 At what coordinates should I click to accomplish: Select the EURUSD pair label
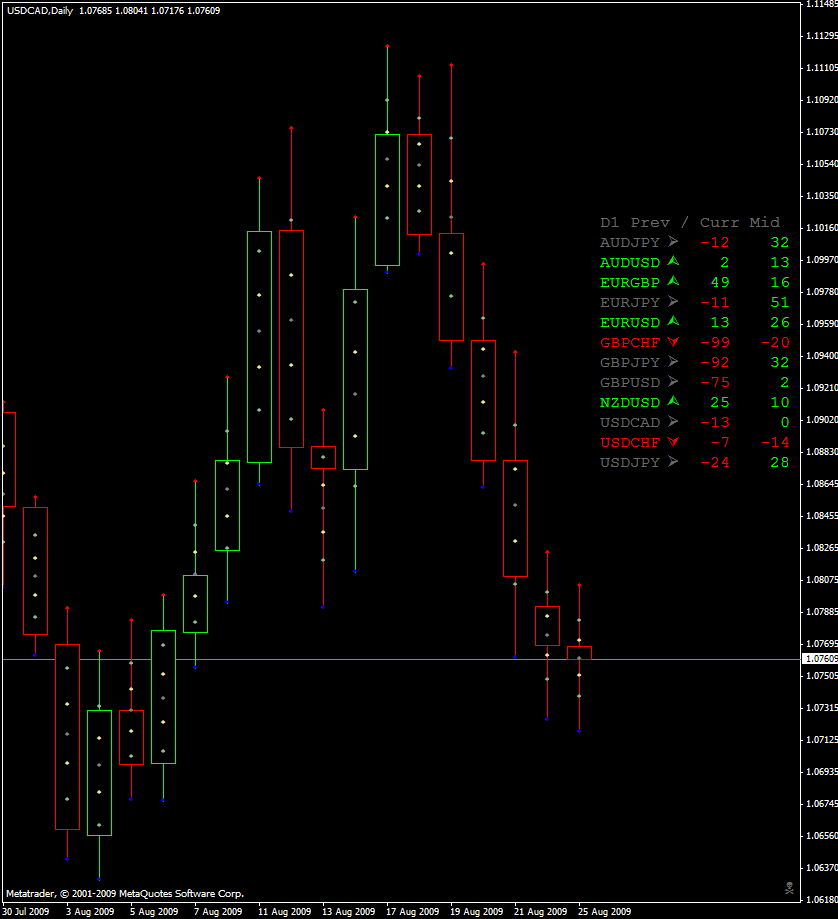[630, 322]
